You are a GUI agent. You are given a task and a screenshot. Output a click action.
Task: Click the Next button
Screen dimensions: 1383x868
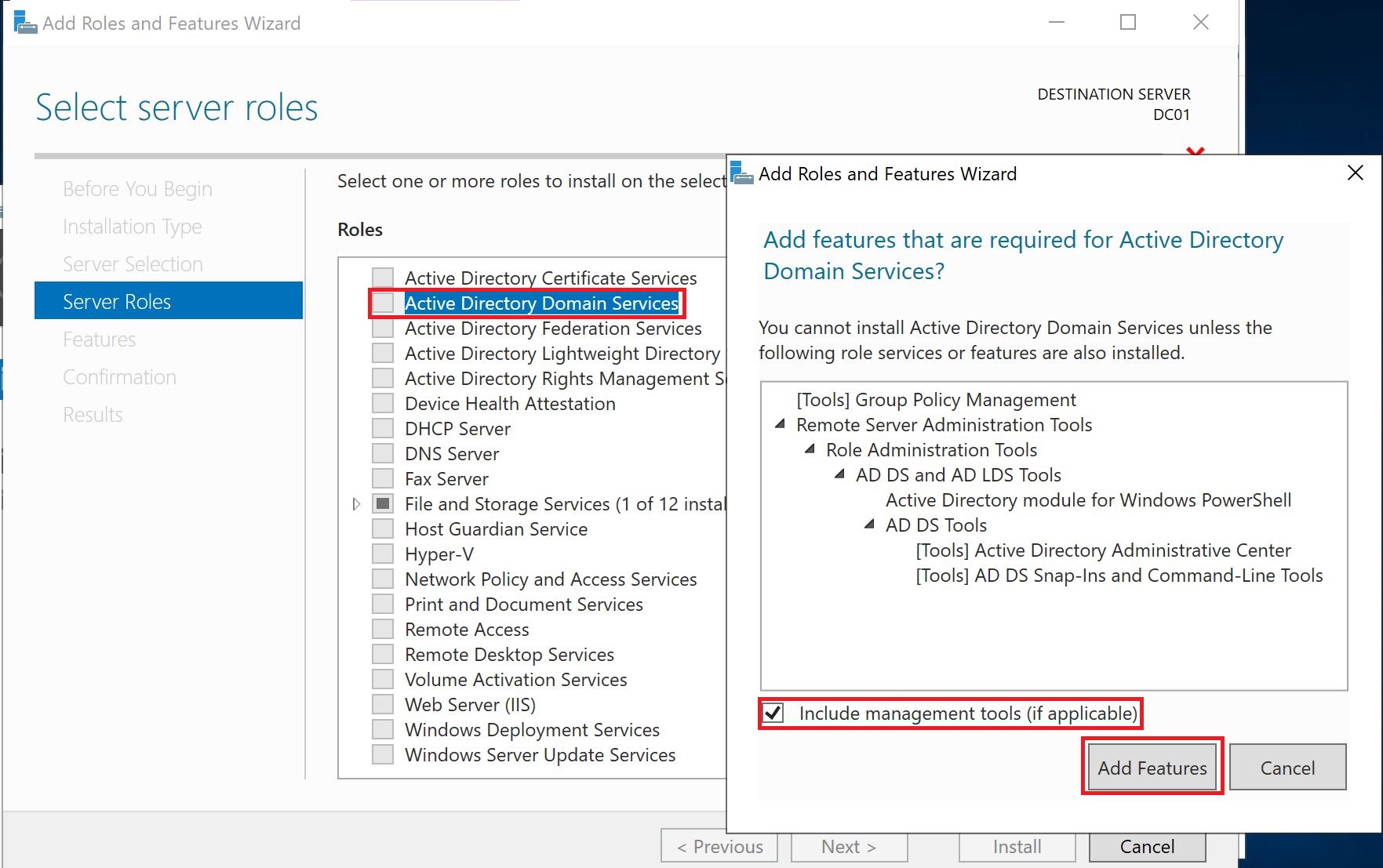pyautogui.click(x=848, y=847)
